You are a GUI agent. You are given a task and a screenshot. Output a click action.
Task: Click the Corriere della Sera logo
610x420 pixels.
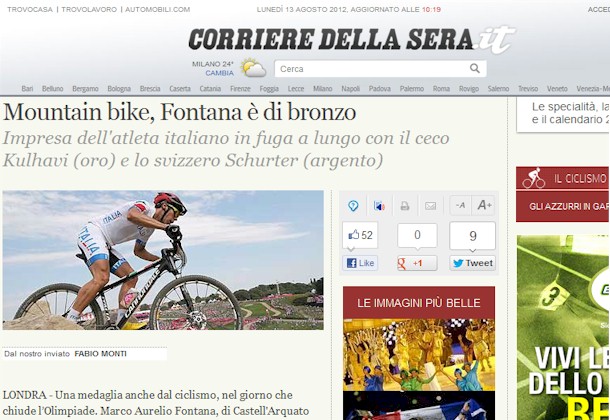coord(352,39)
